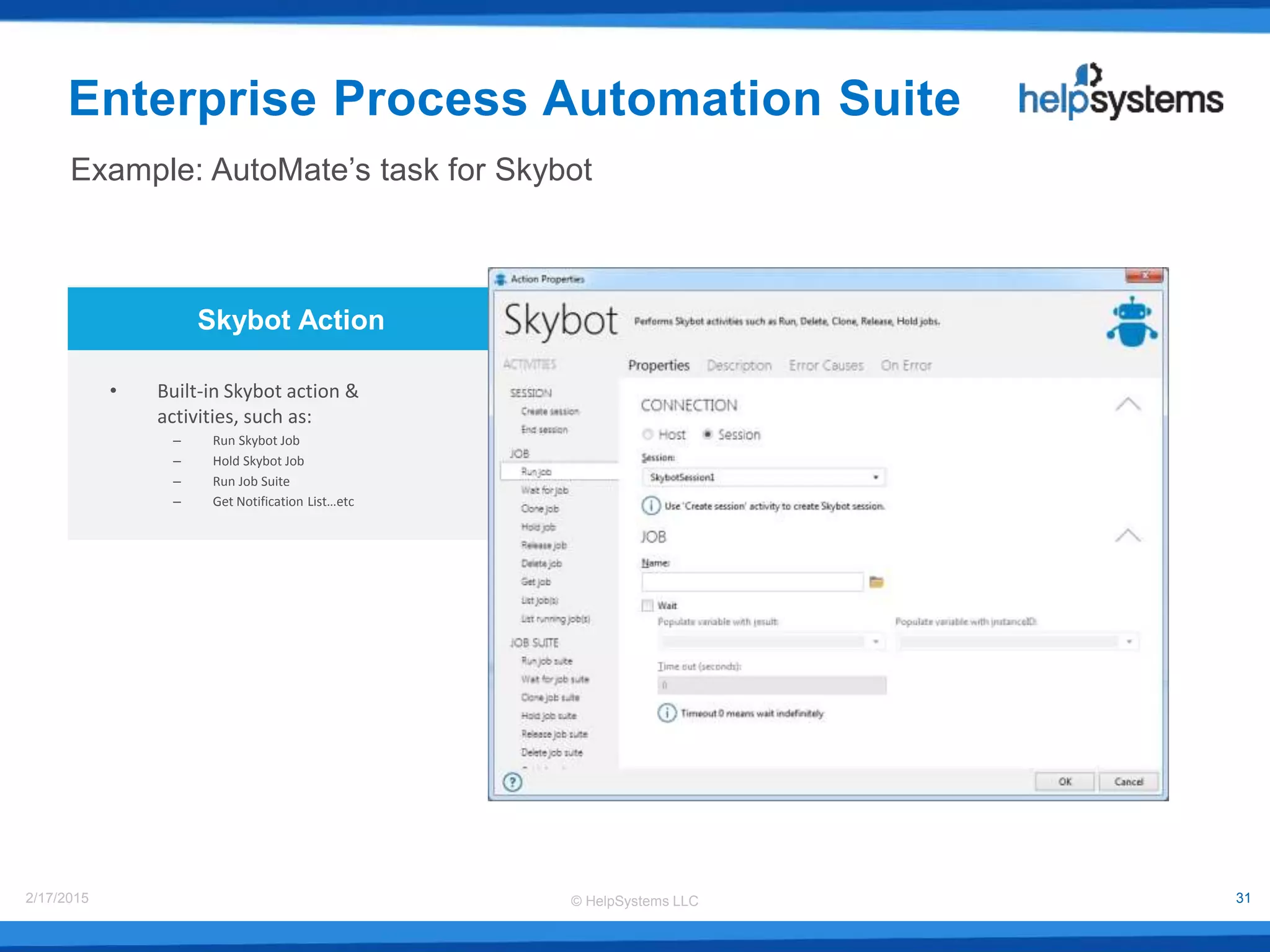Click the Get Notification List...etc bullet
The image size is (1270, 952).
pos(283,501)
